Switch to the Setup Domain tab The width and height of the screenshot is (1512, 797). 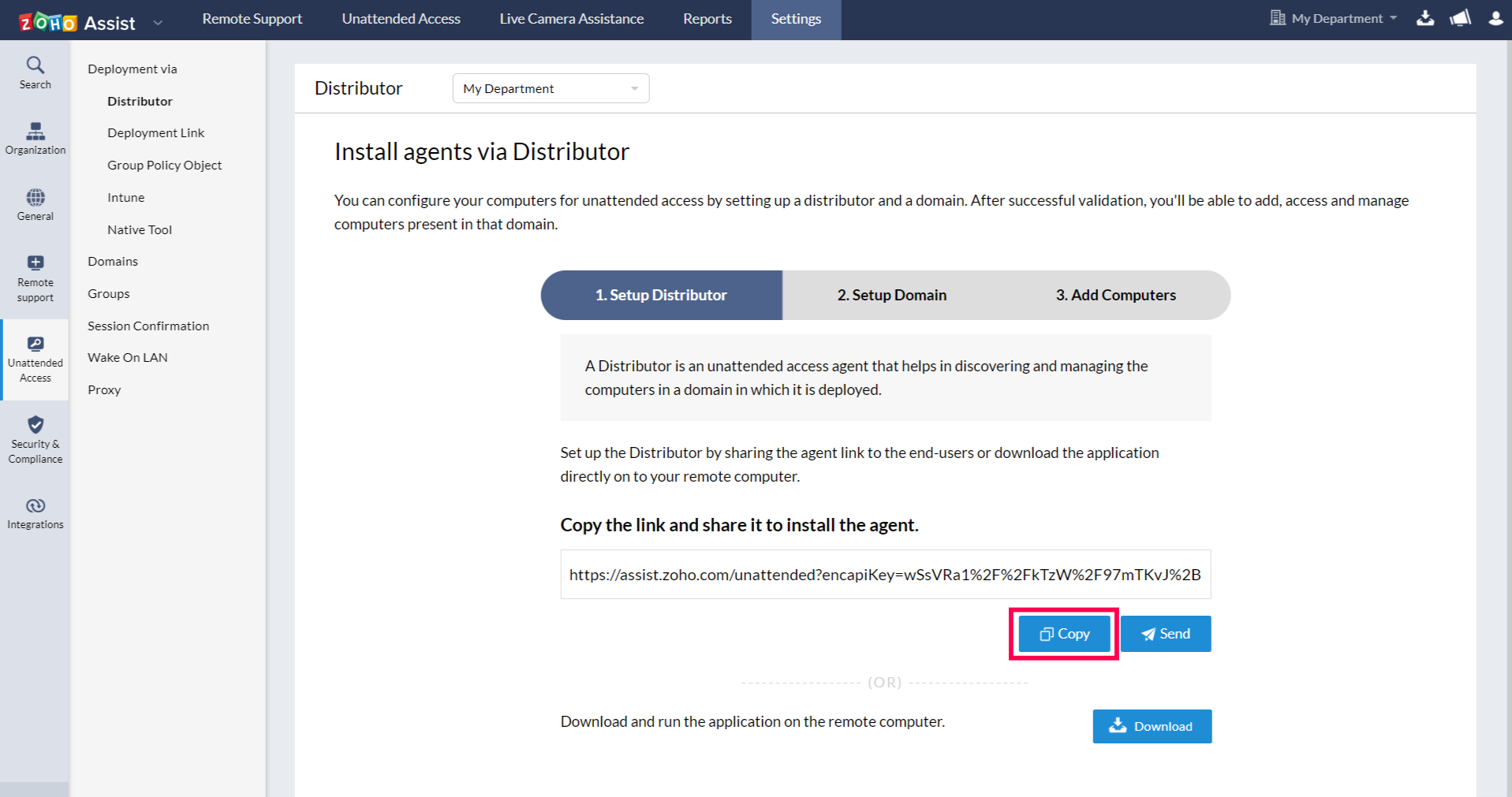[x=891, y=295]
